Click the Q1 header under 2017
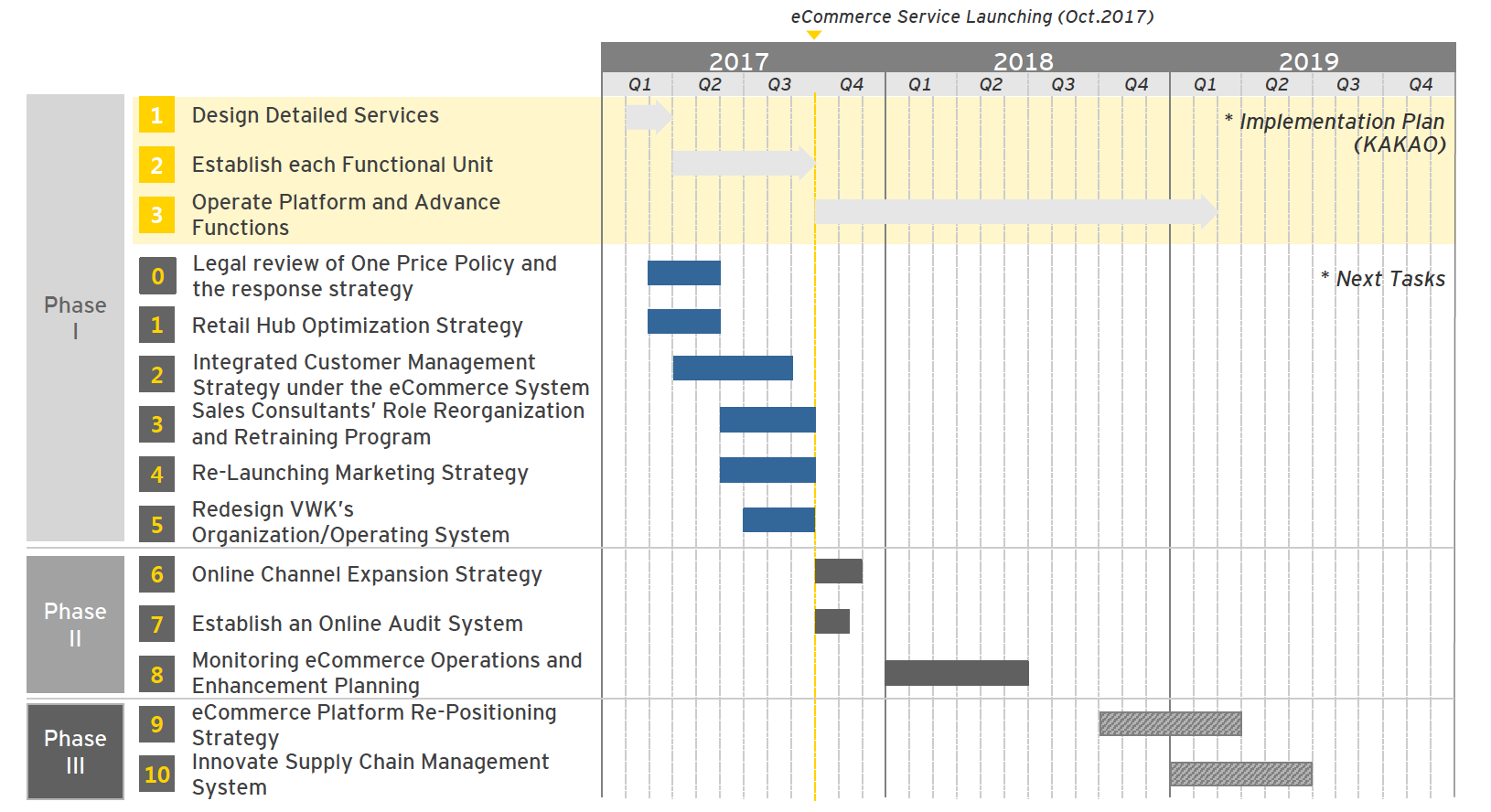1491x812 pixels. (639, 84)
